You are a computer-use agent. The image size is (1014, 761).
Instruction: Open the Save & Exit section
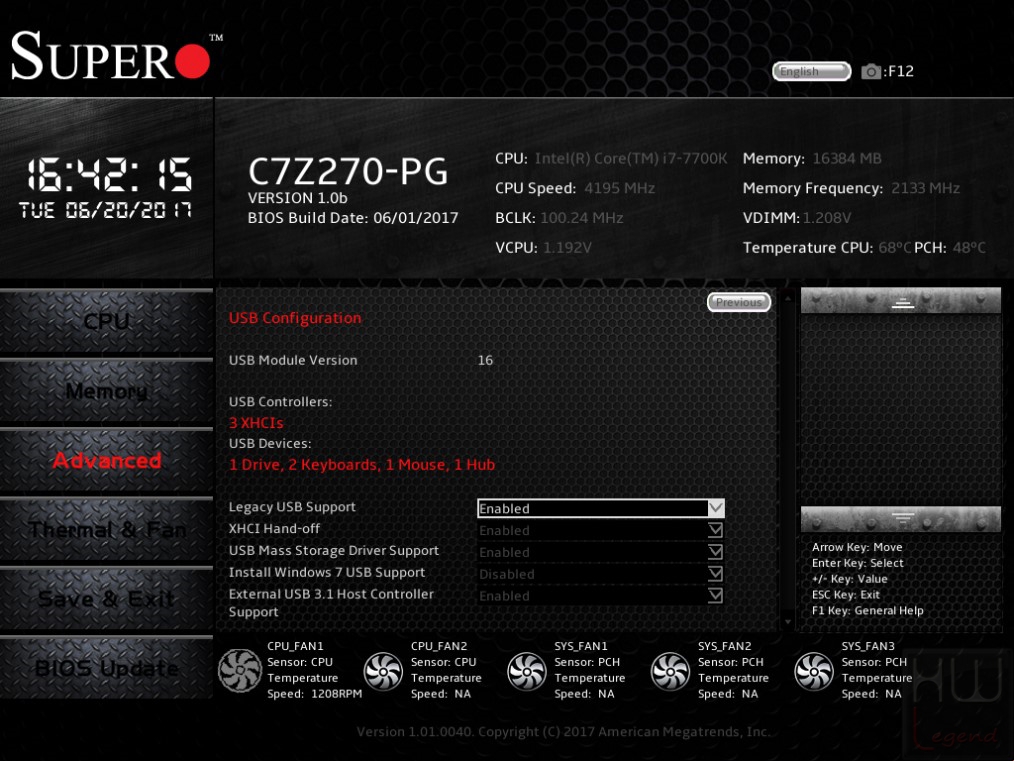tap(106, 599)
